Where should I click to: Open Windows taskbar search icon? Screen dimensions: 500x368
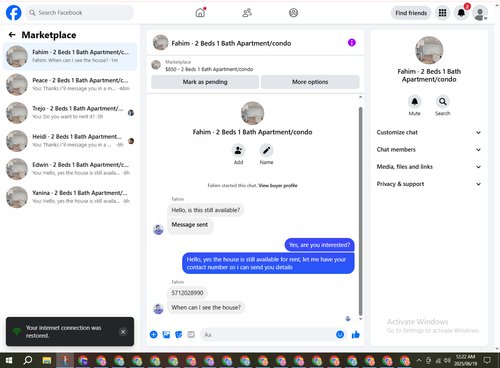[28, 360]
